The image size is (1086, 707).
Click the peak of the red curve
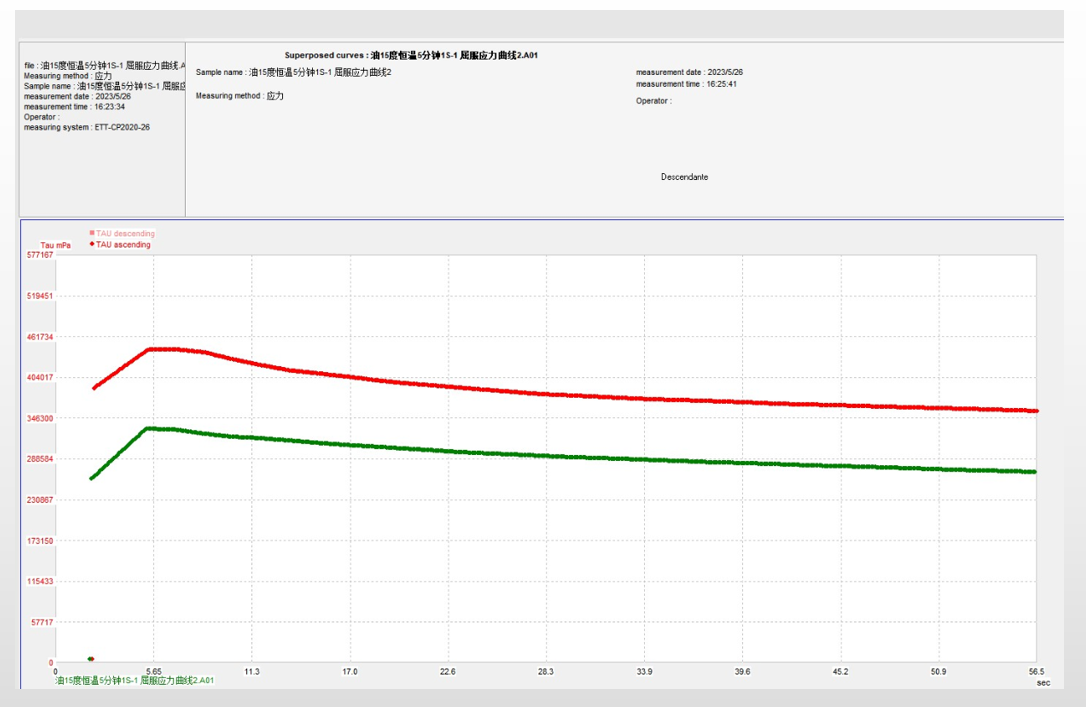(160, 349)
